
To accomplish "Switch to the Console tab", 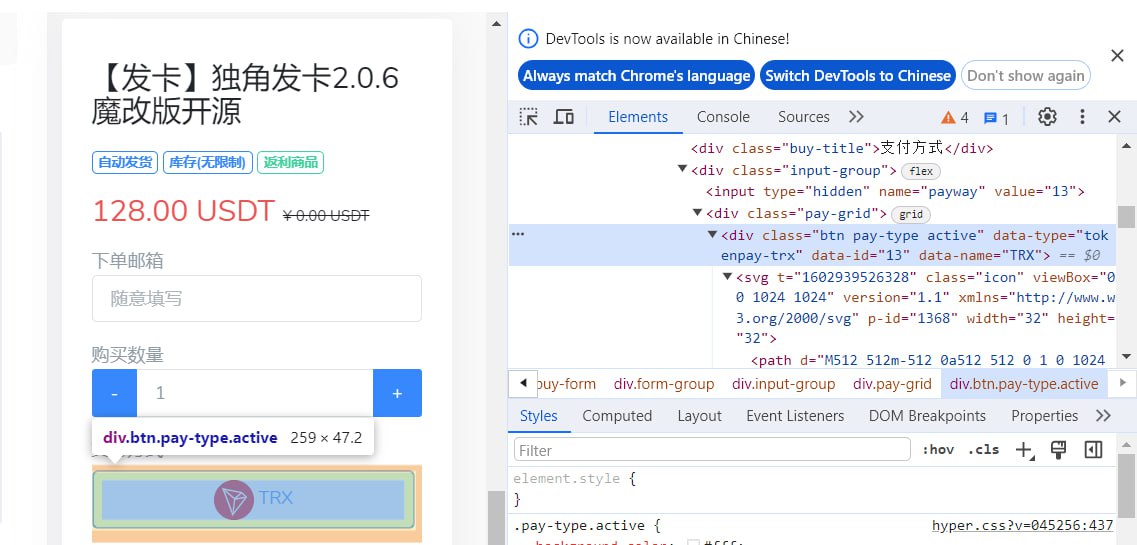I will click(x=723, y=117).
